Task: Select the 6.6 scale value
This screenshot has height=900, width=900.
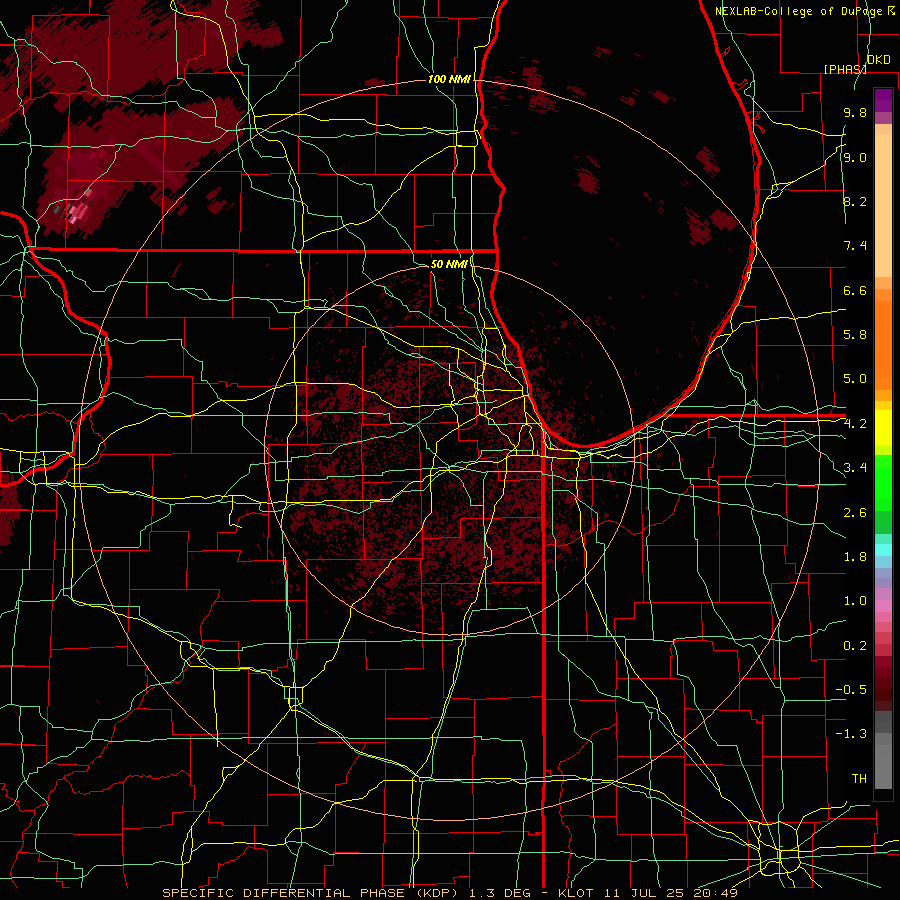Action: (x=855, y=290)
